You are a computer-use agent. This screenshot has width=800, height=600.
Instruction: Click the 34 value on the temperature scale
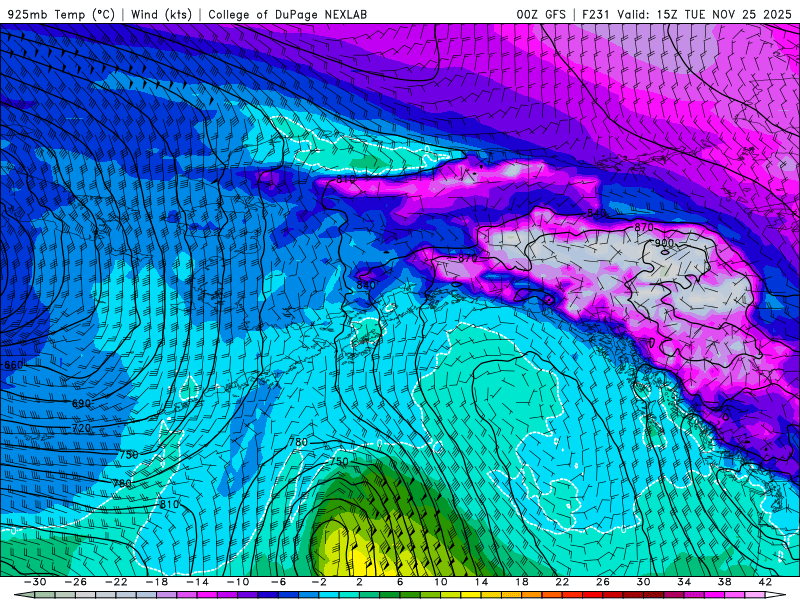click(684, 582)
